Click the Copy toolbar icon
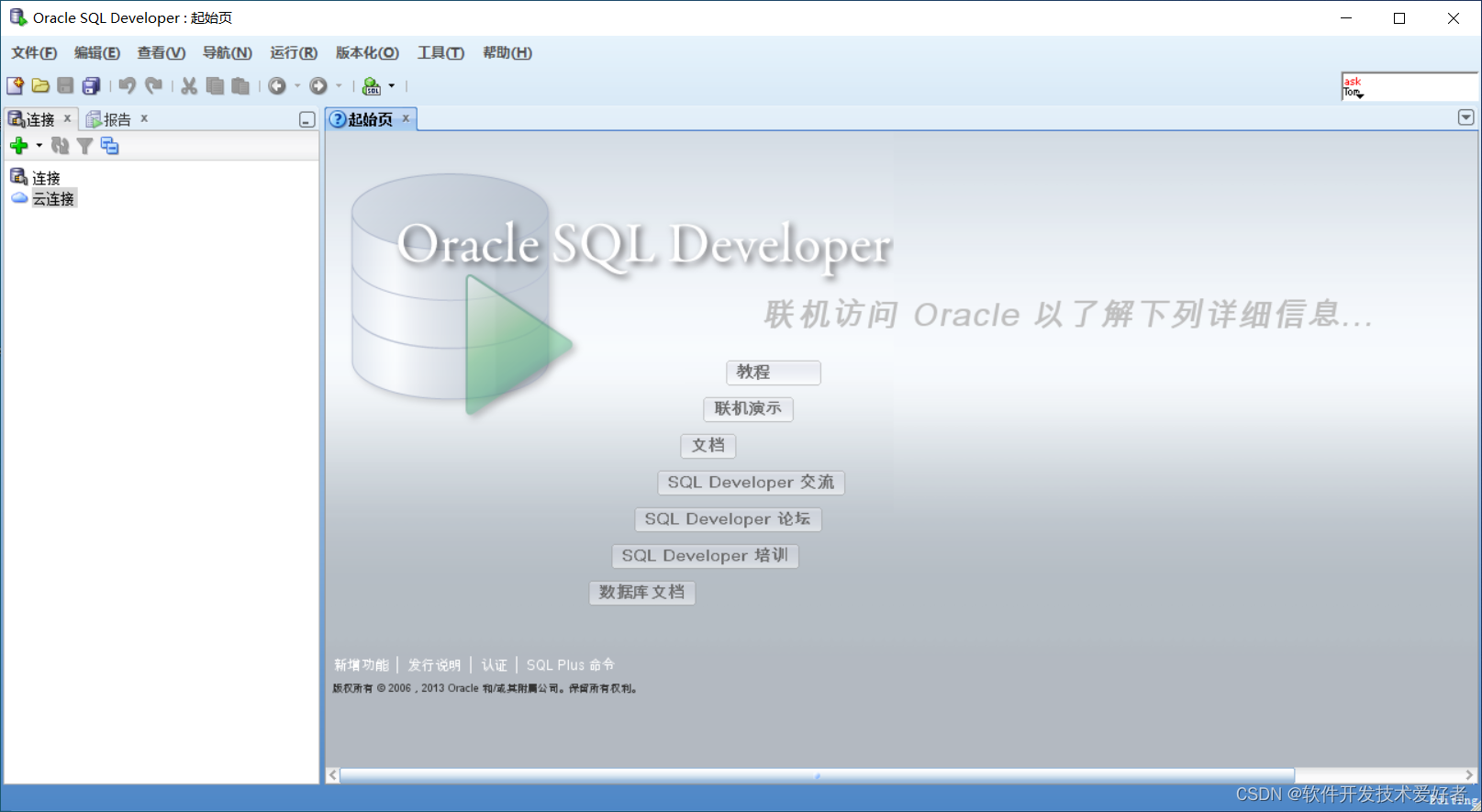1482x812 pixels. (x=215, y=85)
